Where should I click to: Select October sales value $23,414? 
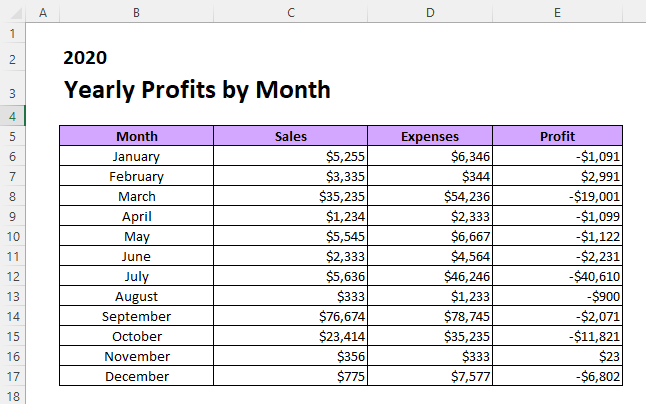[x=290, y=336]
